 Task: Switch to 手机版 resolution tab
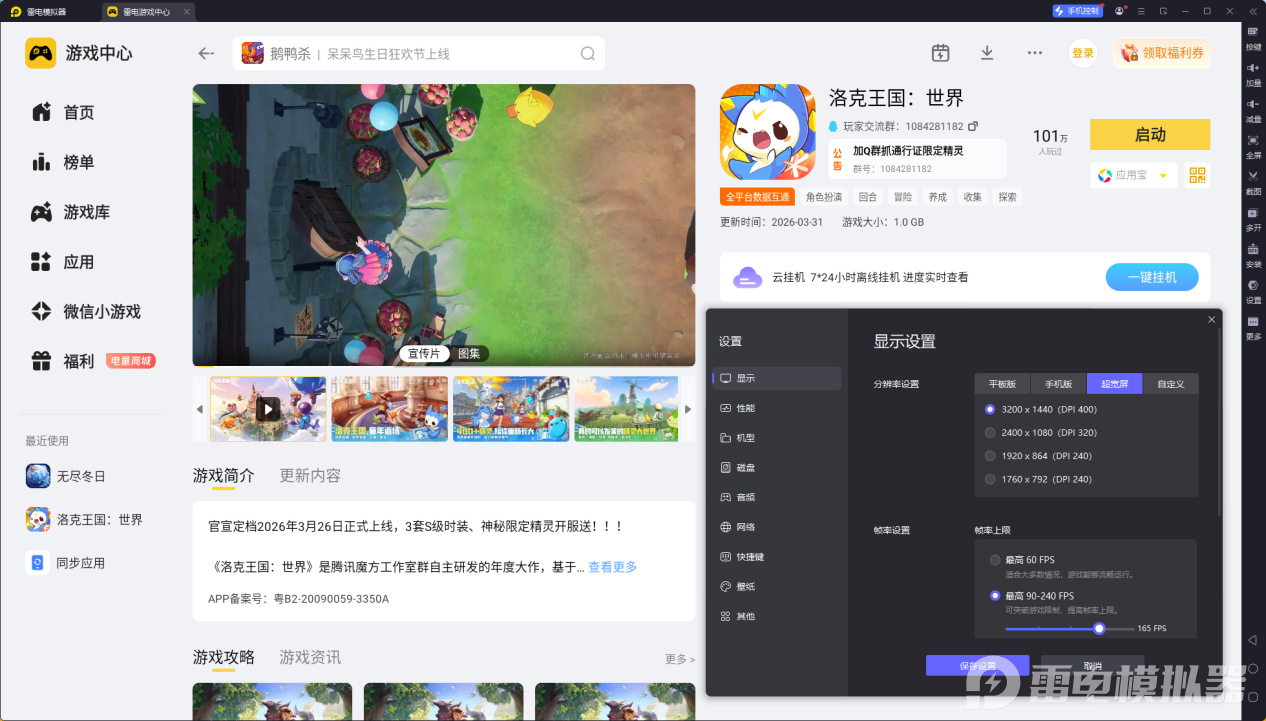1058,383
